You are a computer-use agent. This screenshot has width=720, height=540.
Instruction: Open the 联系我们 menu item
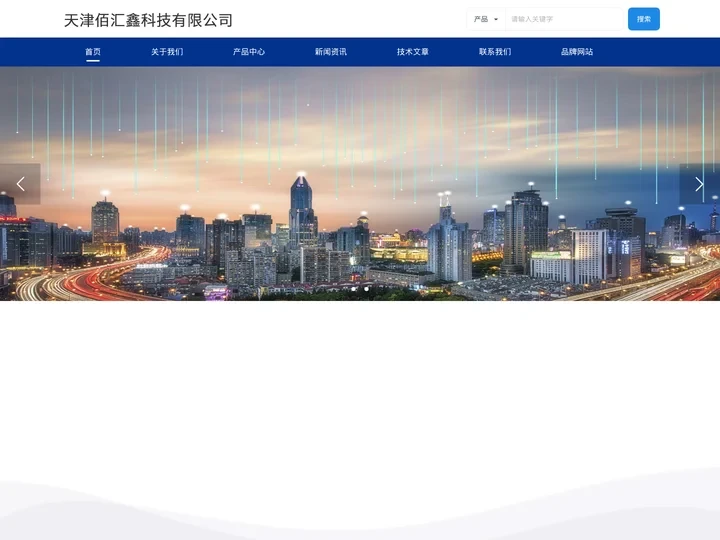point(495,52)
